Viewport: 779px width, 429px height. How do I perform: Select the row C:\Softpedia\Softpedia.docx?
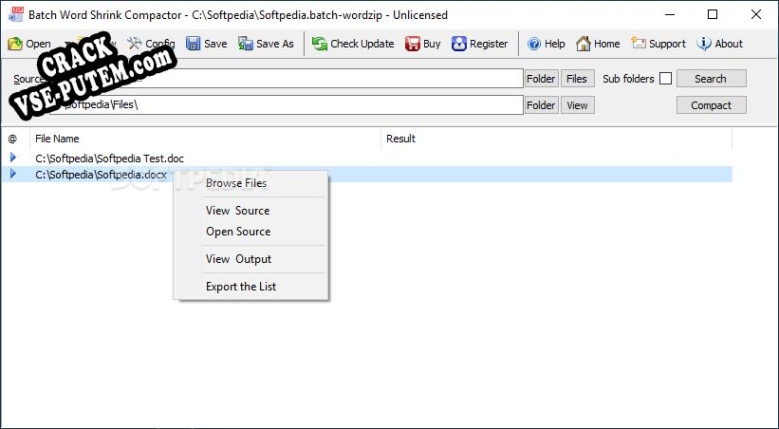pyautogui.click(x=367, y=174)
